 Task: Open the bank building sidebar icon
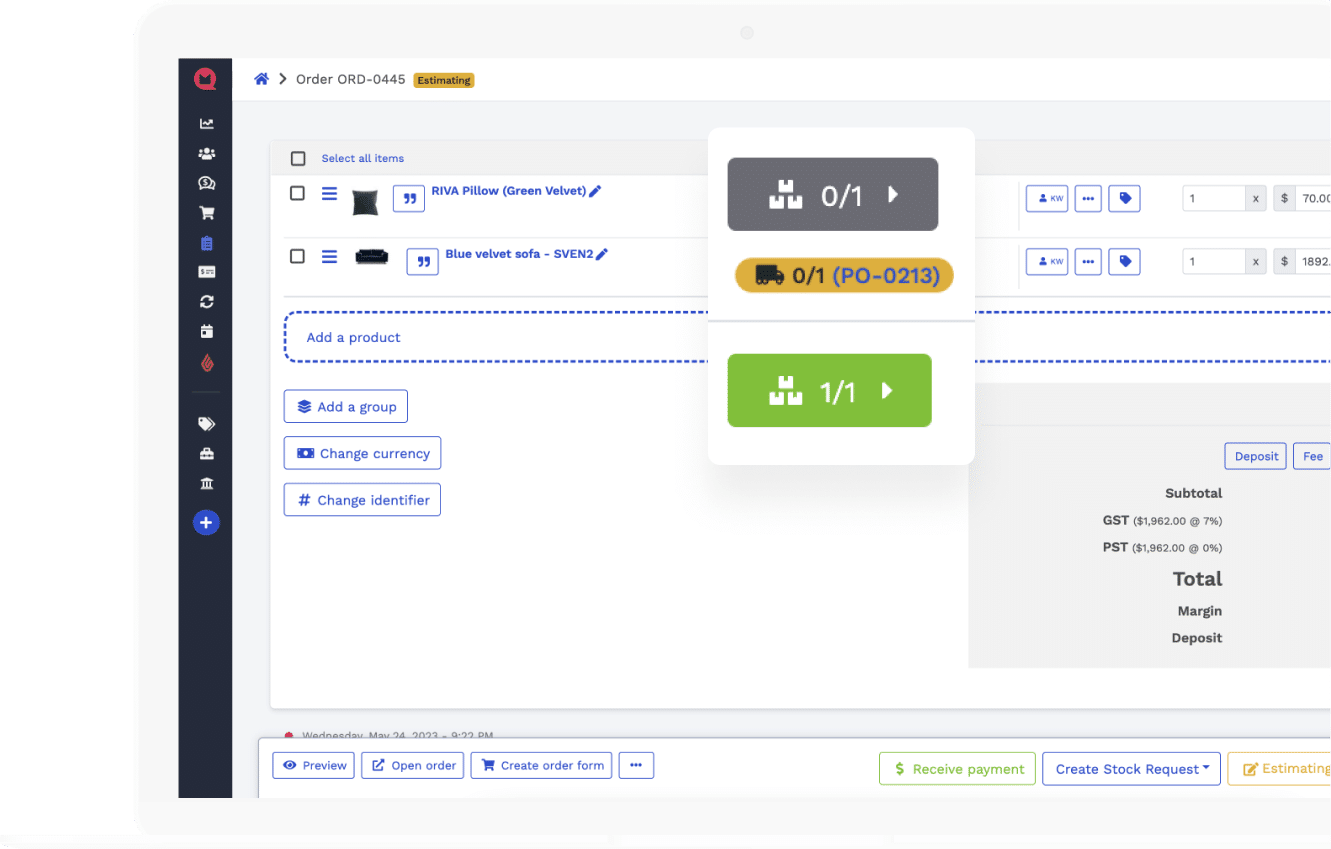point(206,484)
